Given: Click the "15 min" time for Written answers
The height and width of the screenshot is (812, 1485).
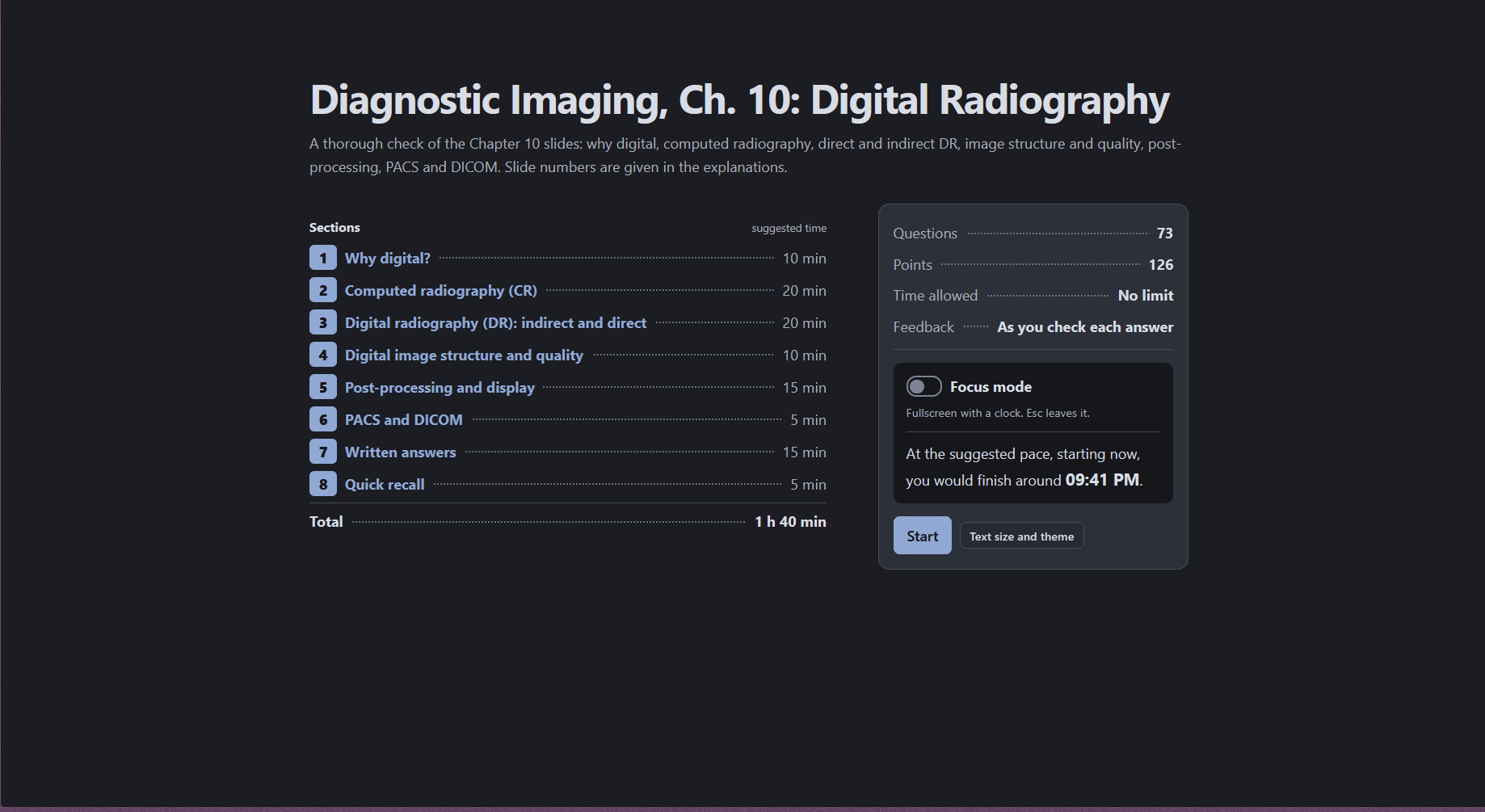Looking at the screenshot, I should click(x=804, y=452).
